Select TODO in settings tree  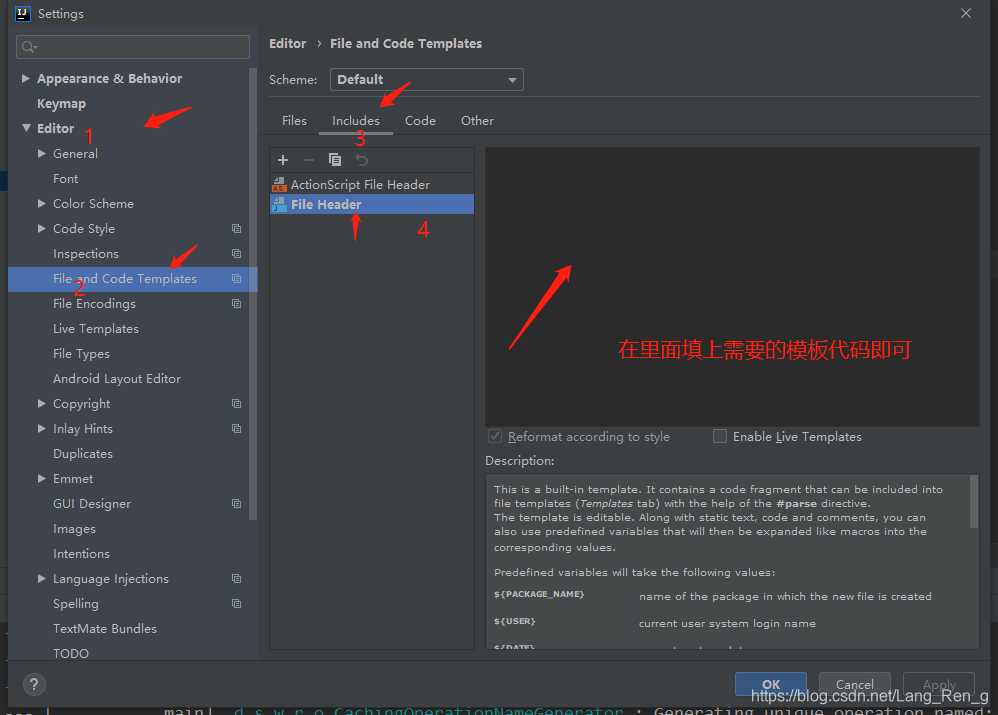[71, 653]
